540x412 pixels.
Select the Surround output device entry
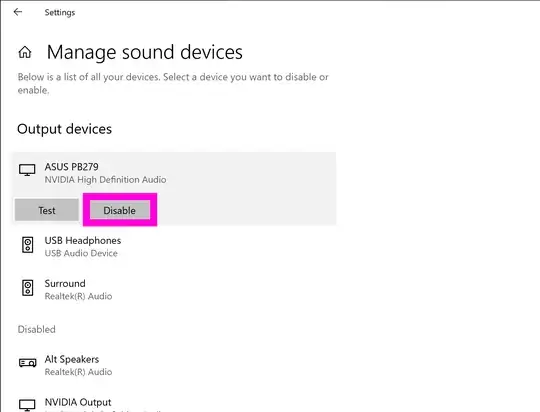[x=174, y=289]
